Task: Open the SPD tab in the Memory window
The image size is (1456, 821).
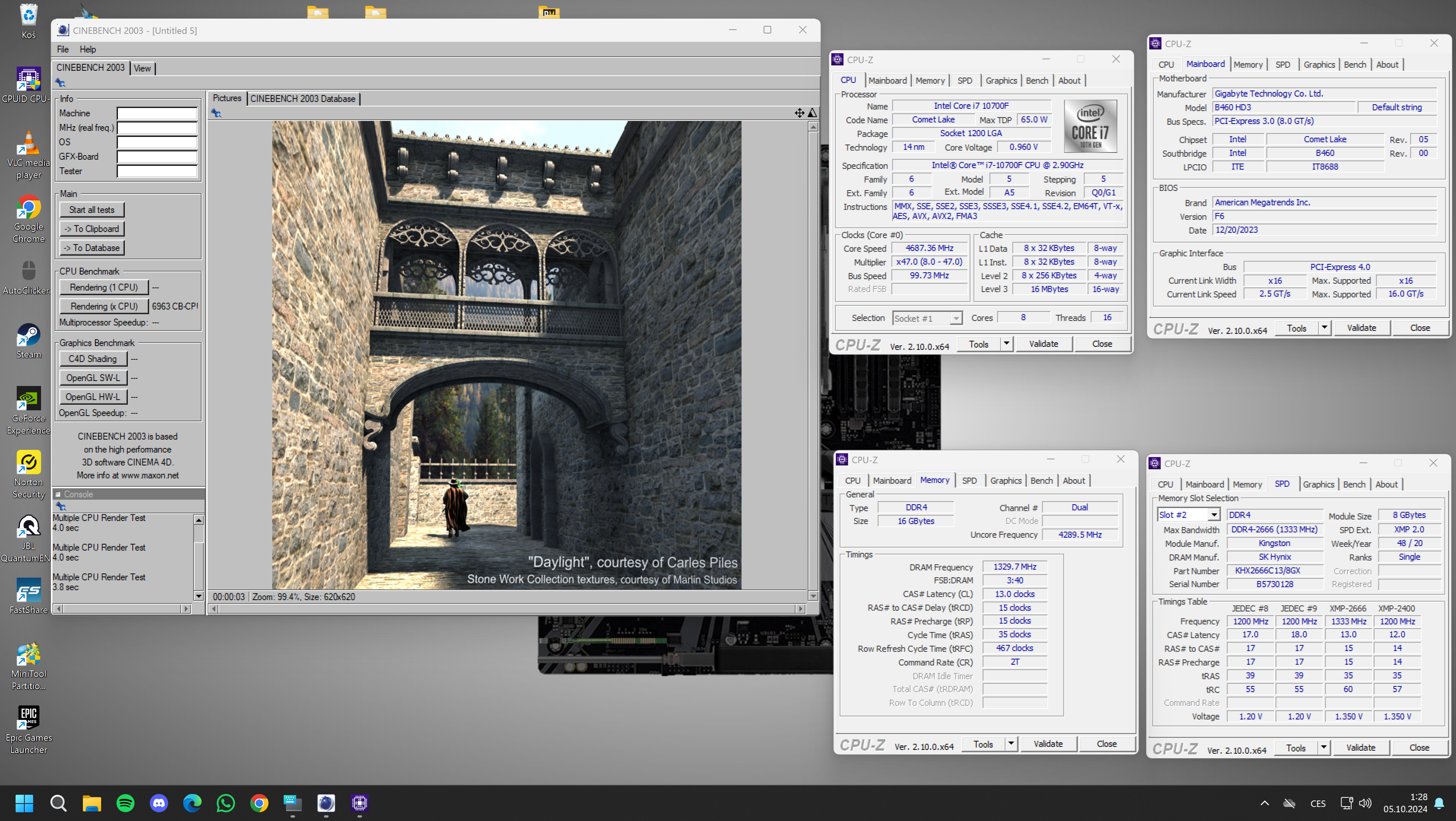Action: click(x=969, y=481)
